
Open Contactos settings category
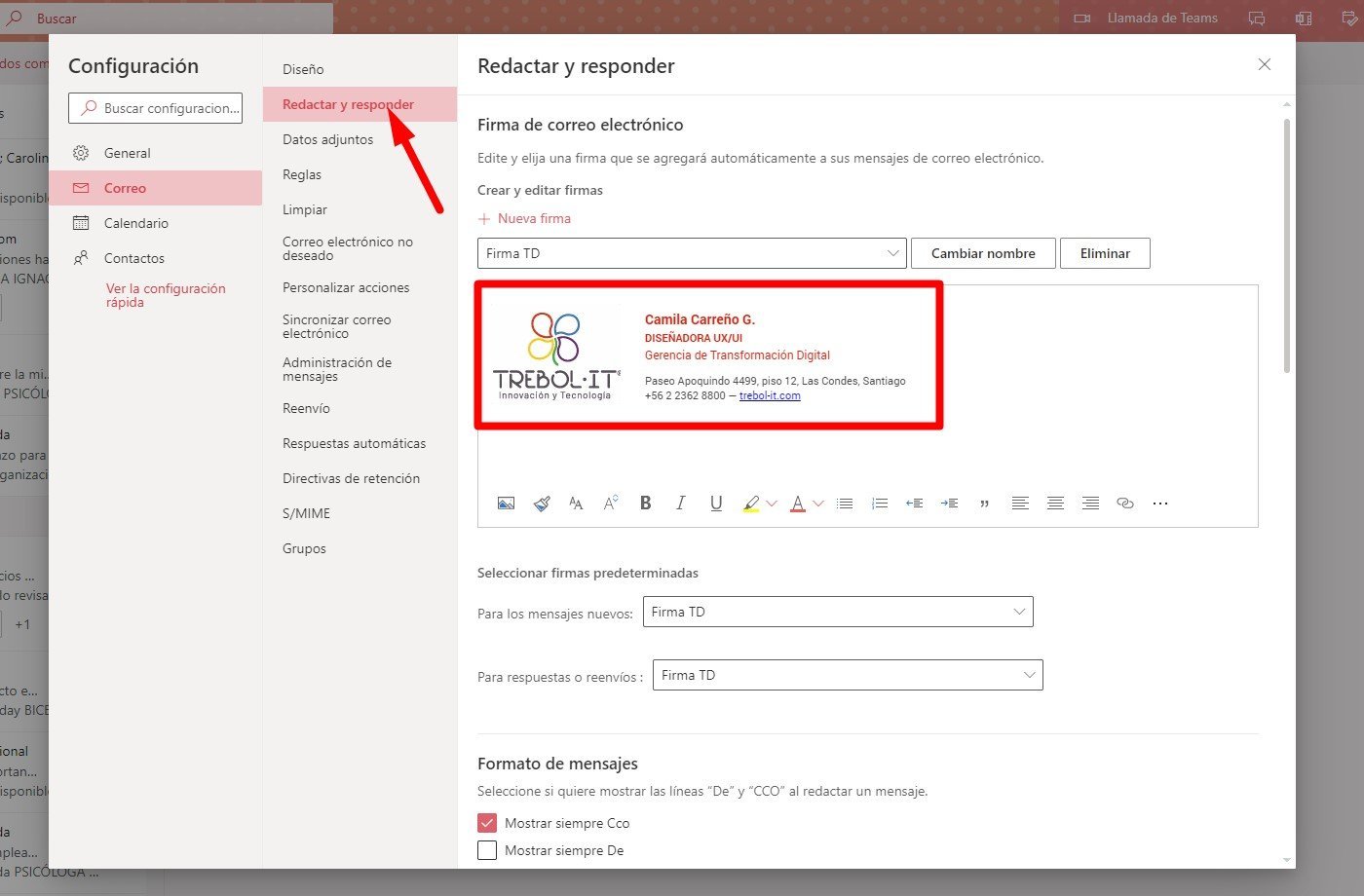[x=156, y=258]
